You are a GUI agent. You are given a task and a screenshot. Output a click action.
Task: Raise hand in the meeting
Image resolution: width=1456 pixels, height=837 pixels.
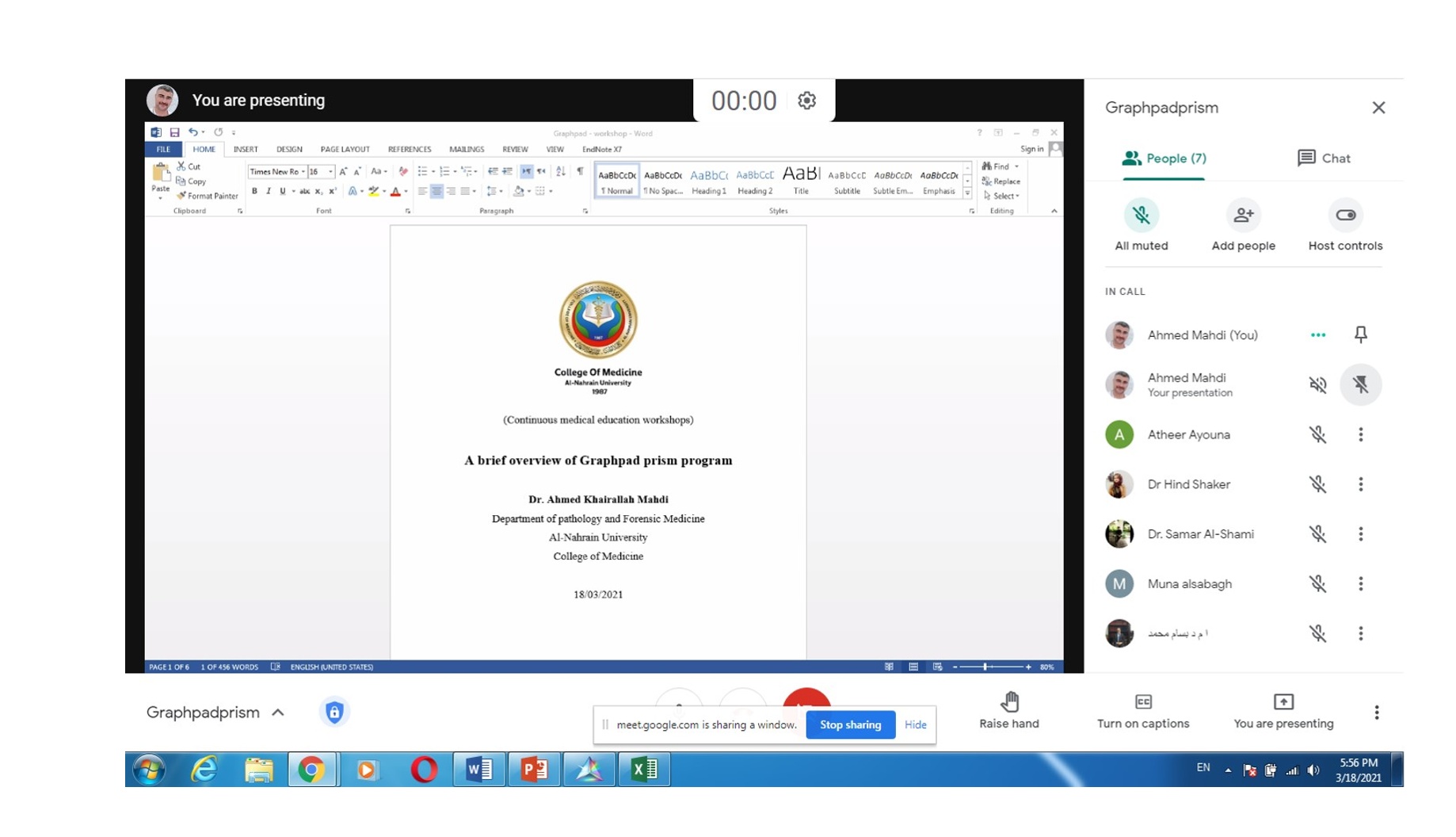(x=1010, y=711)
